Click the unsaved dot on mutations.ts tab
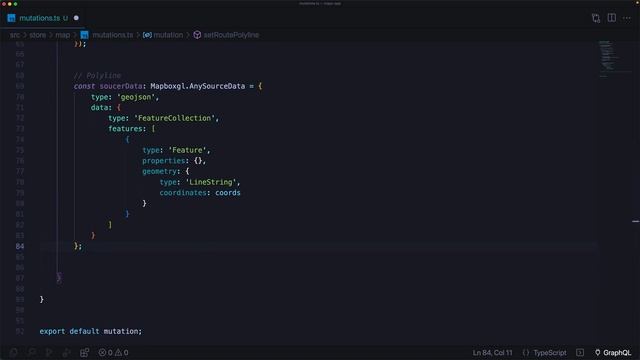 76,18
